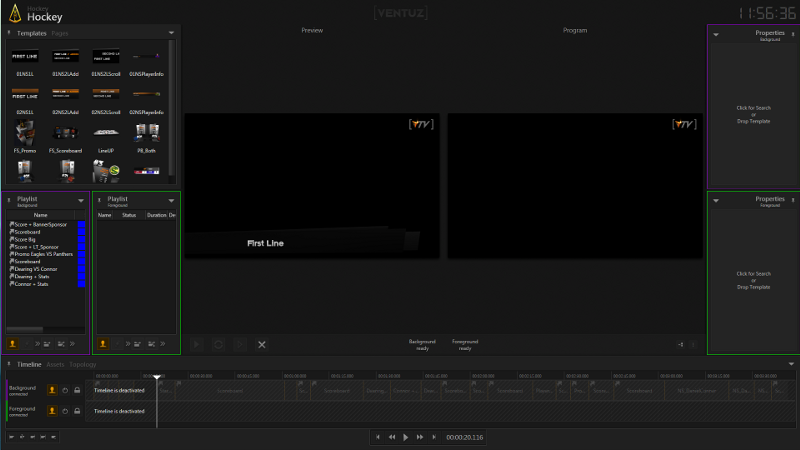This screenshot has width=800, height=450.
Task: Select Promo Eagles VS Panthers playlist item
Action: (43, 254)
